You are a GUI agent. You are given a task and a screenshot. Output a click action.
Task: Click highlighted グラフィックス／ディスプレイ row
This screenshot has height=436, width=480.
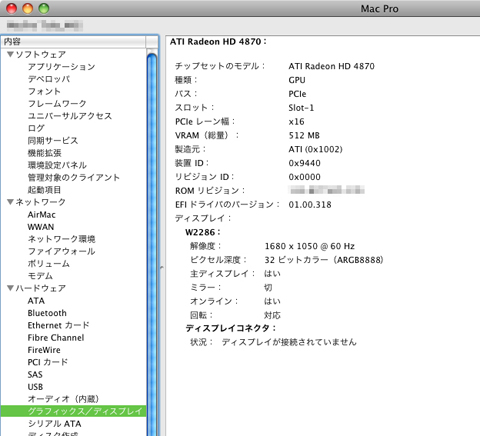73,411
